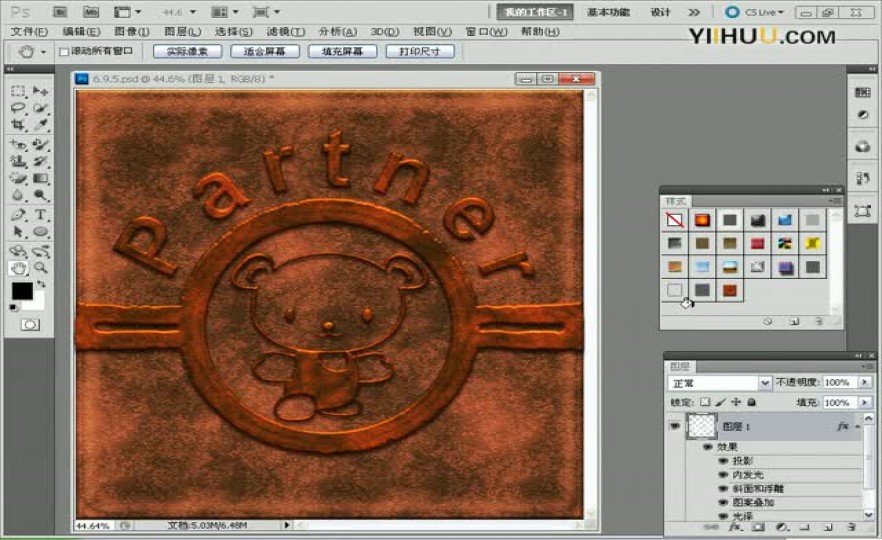The image size is (882, 540).
Task: Launch Mini Bridge from top bar
Action: pos(91,12)
